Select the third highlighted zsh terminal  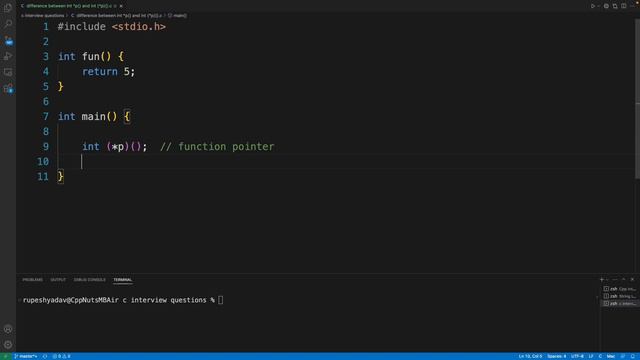tap(619, 303)
